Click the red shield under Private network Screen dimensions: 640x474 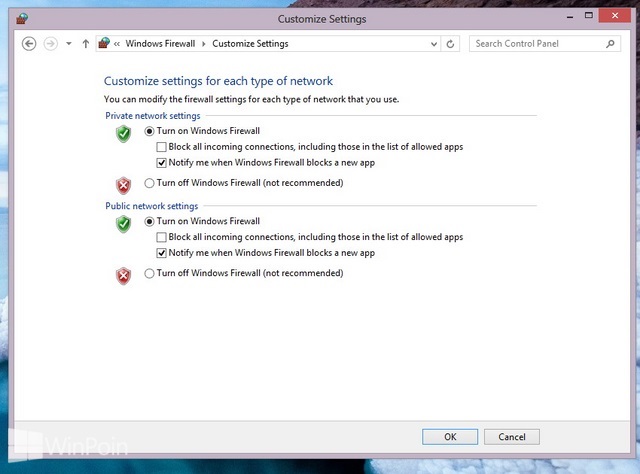(123, 186)
